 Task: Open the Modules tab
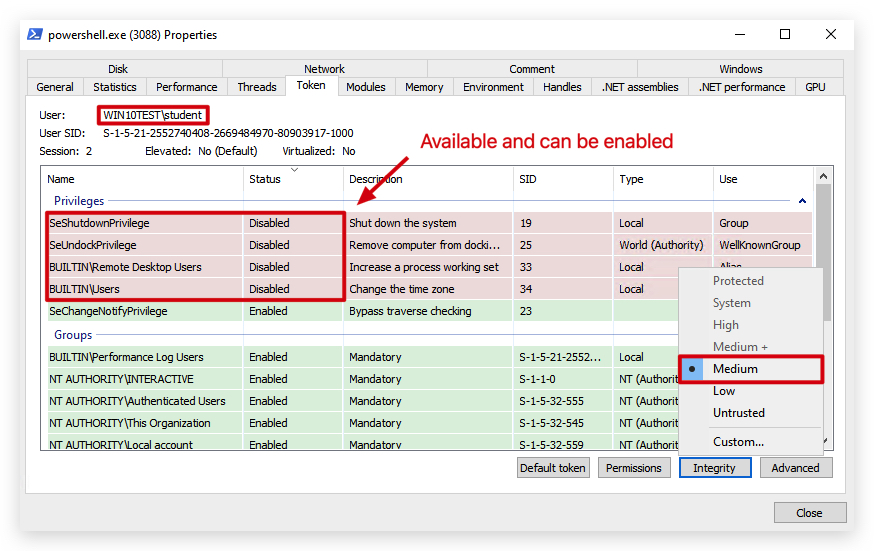[366, 87]
